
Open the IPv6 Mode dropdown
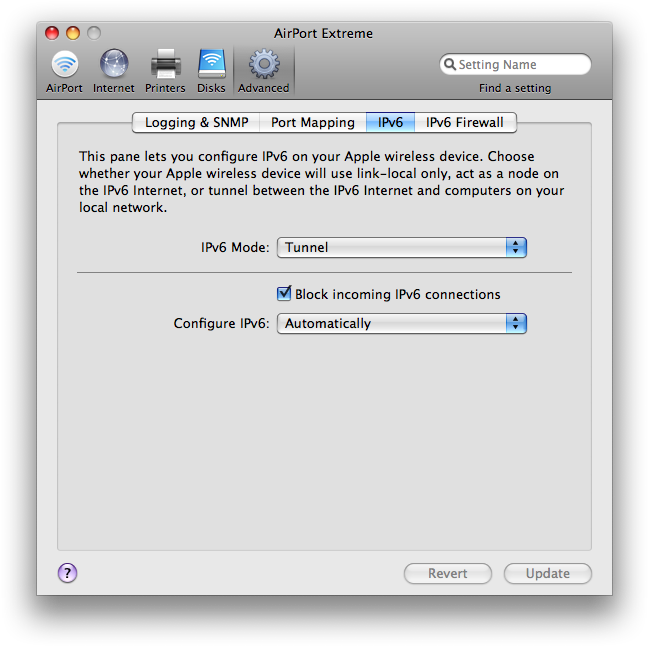point(402,247)
